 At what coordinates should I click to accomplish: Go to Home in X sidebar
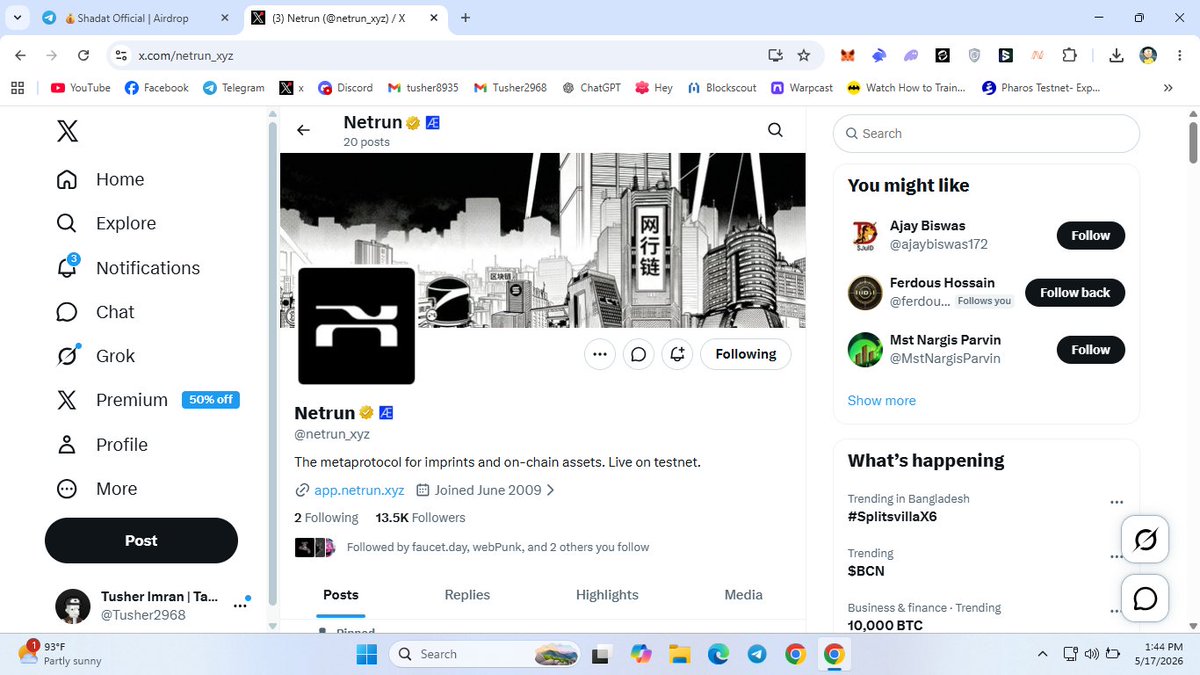point(100,179)
